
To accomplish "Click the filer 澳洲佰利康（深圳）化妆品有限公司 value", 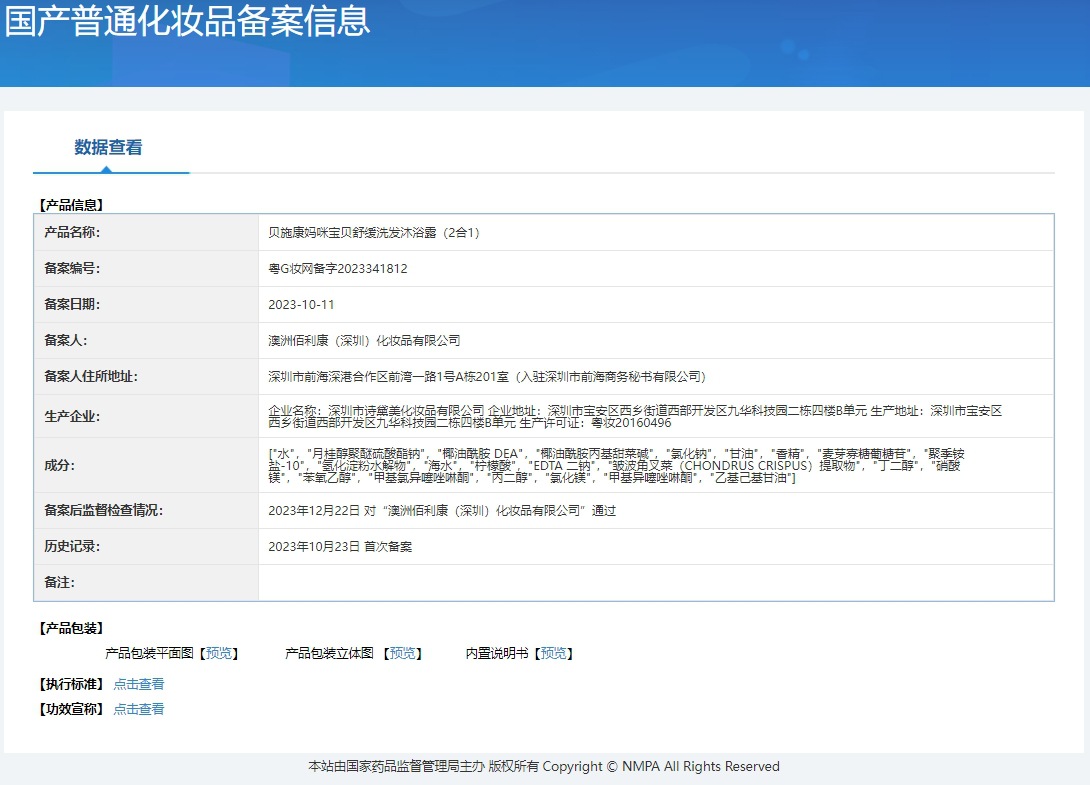I will pos(364,341).
